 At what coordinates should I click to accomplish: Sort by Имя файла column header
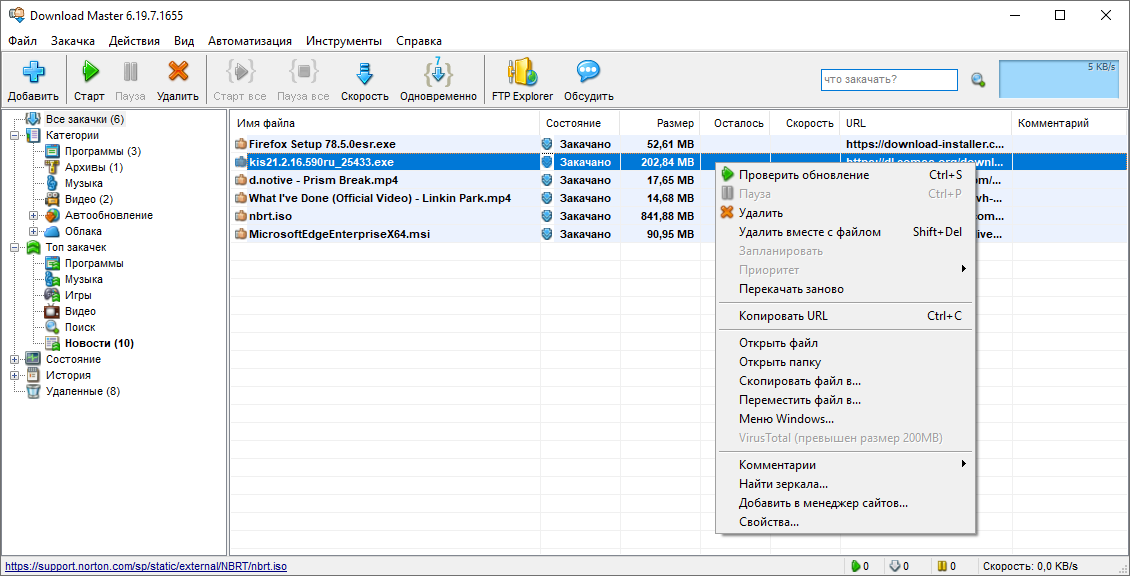[385, 123]
